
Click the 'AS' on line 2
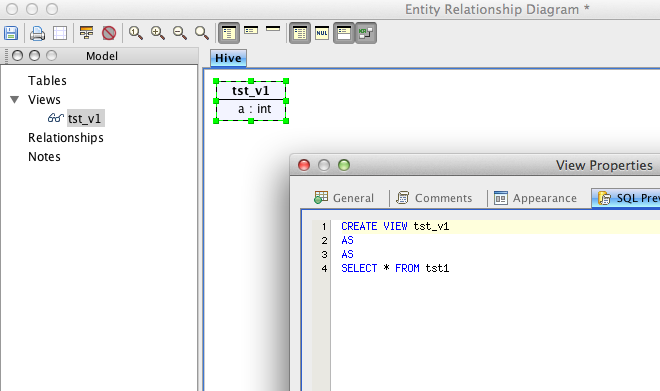coord(347,240)
